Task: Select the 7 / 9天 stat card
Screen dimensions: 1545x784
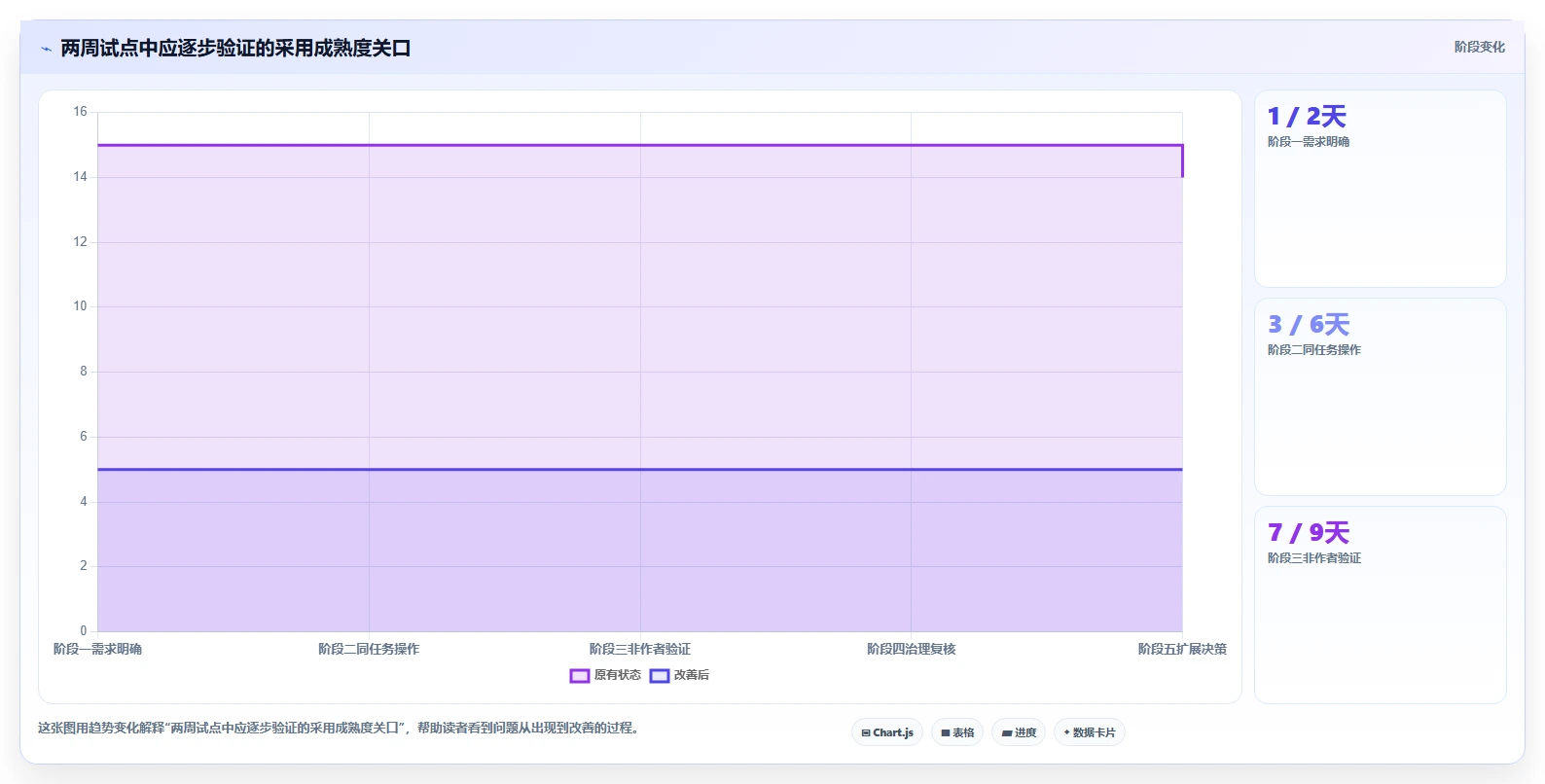Action: point(1380,605)
